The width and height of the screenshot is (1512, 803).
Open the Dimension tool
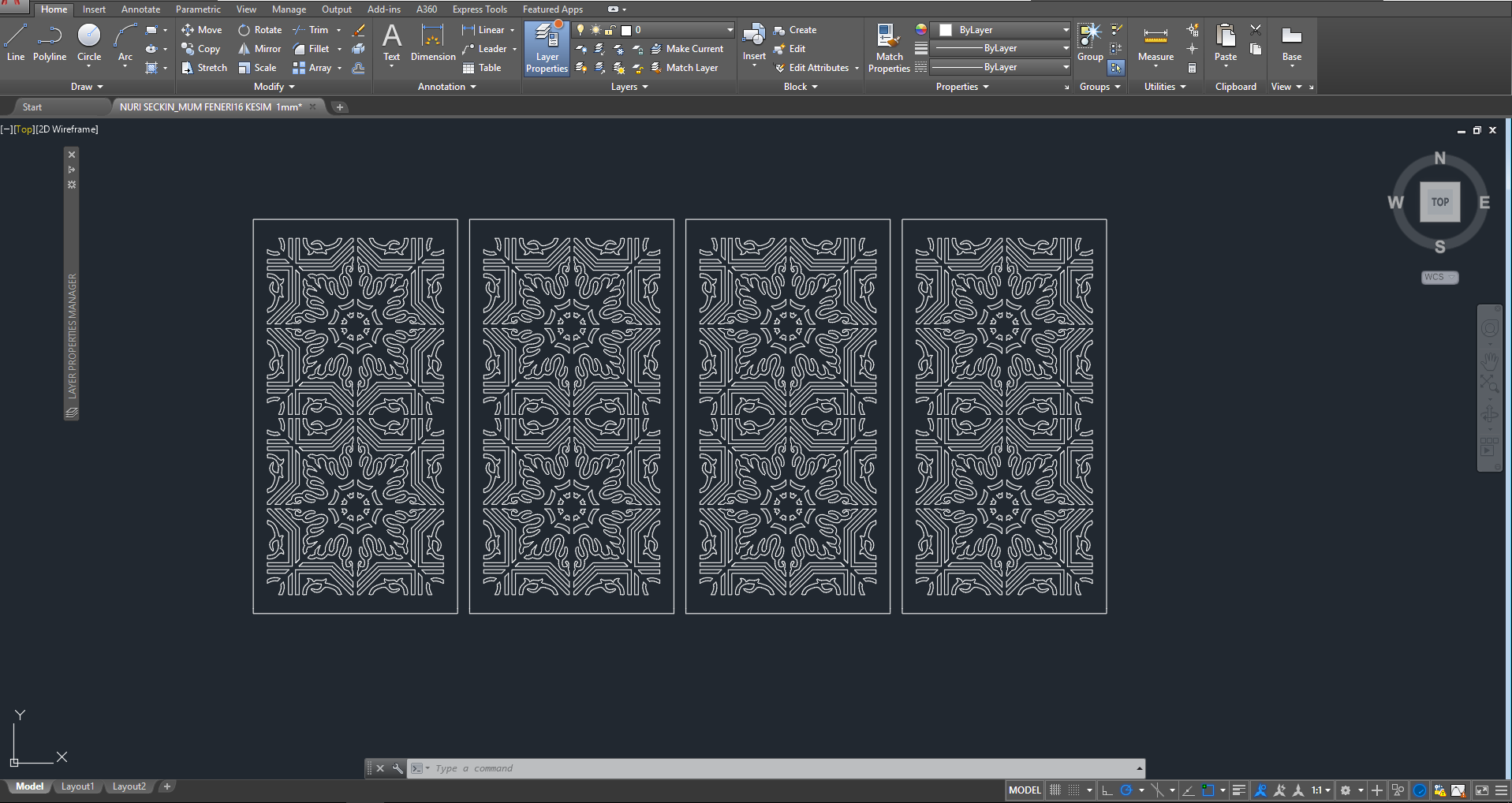pyautogui.click(x=433, y=43)
